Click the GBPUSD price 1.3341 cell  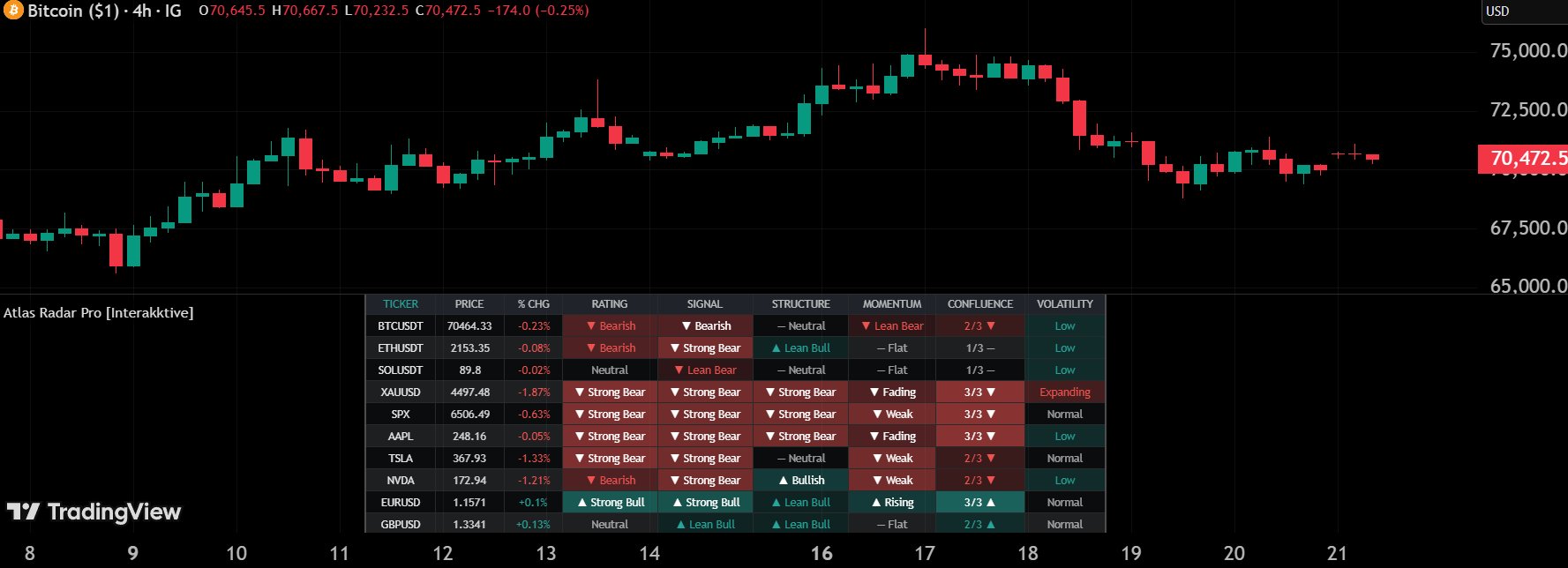click(469, 525)
